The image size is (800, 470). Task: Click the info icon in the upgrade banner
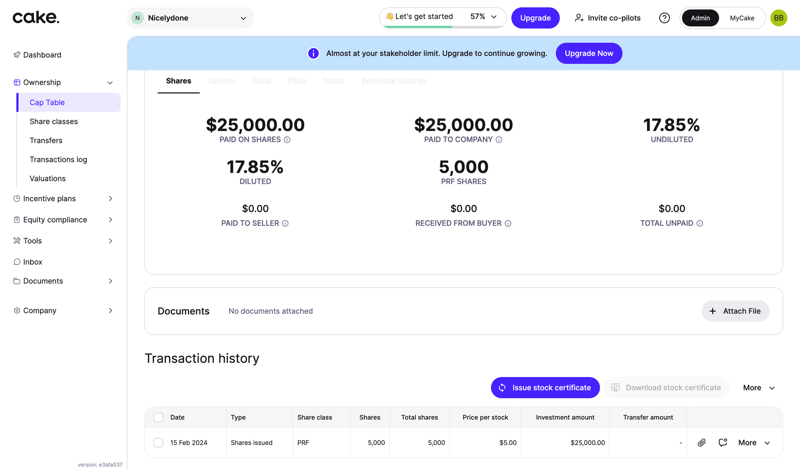(313, 53)
